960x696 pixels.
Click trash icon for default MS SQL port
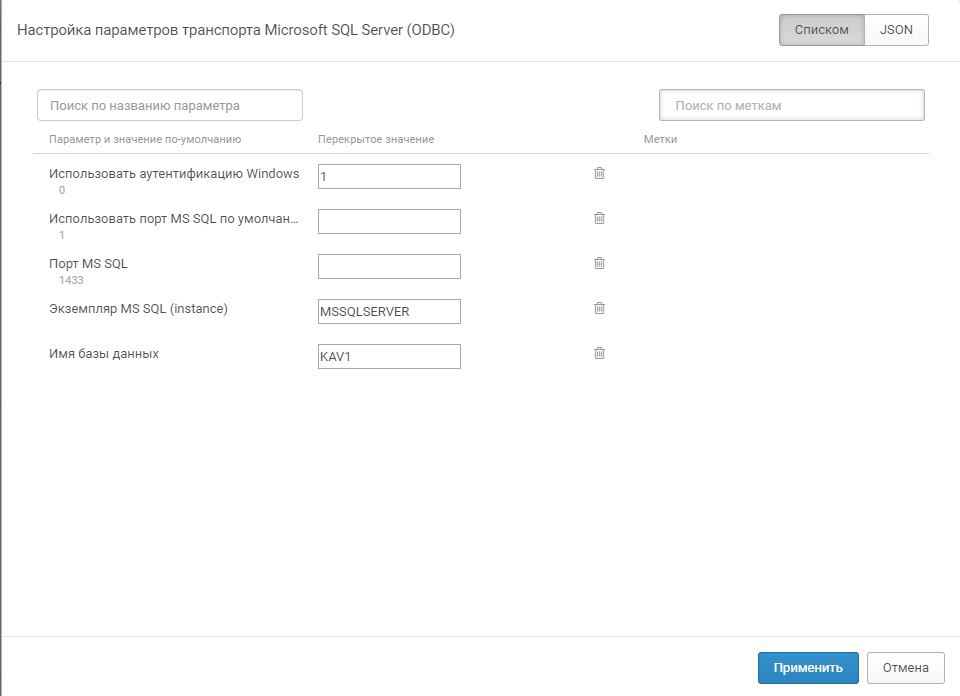click(x=599, y=218)
